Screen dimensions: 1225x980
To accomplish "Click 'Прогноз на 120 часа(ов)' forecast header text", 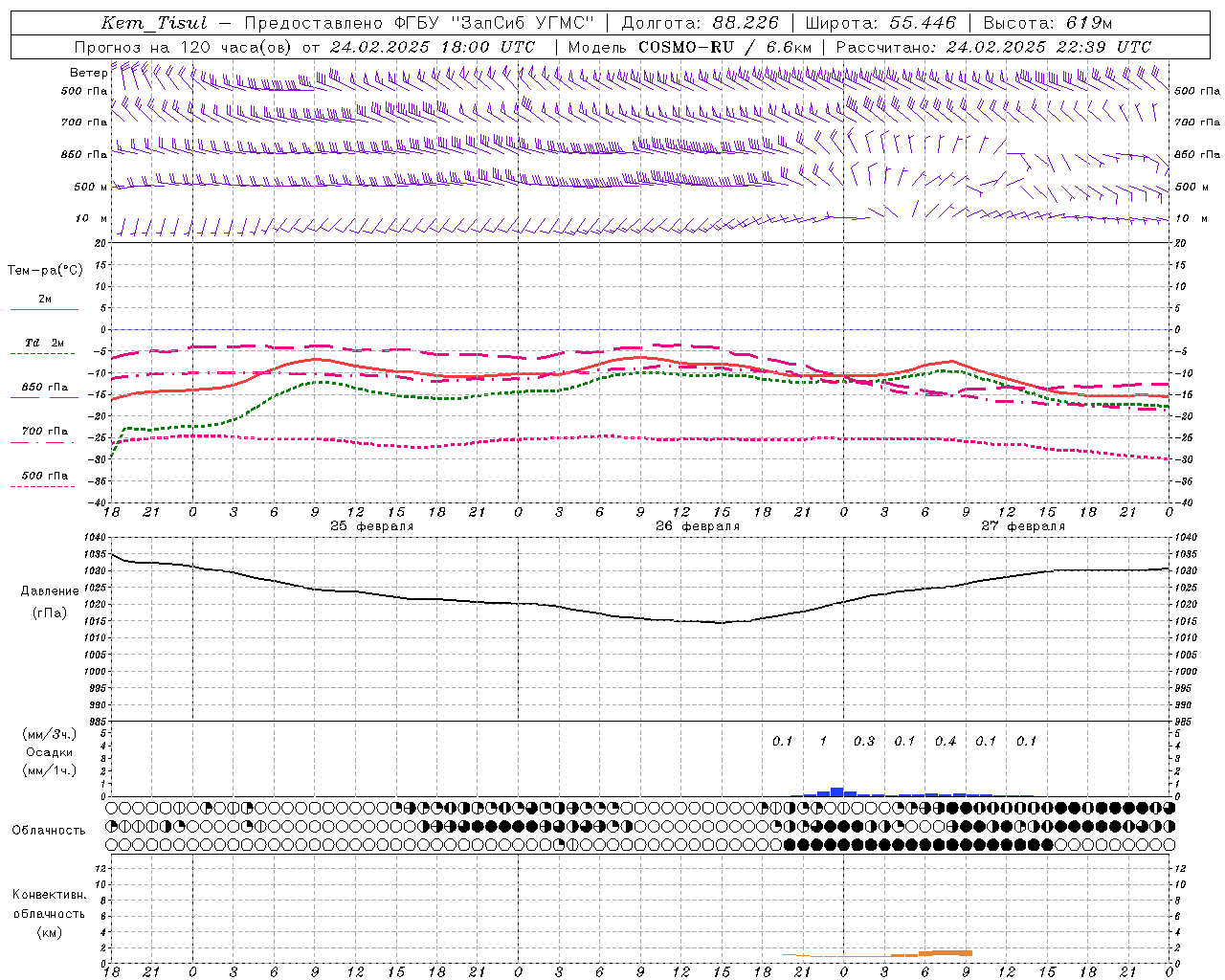I will [184, 47].
